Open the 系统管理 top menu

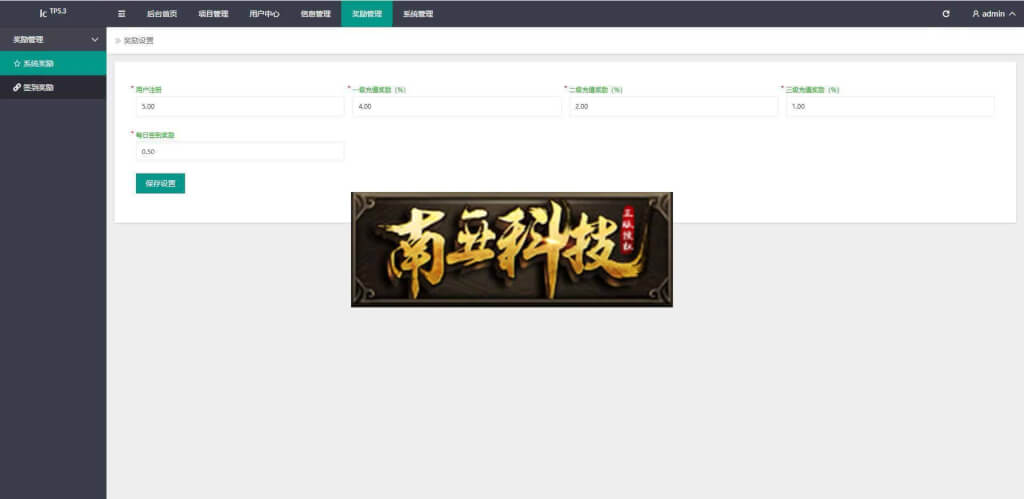418,14
